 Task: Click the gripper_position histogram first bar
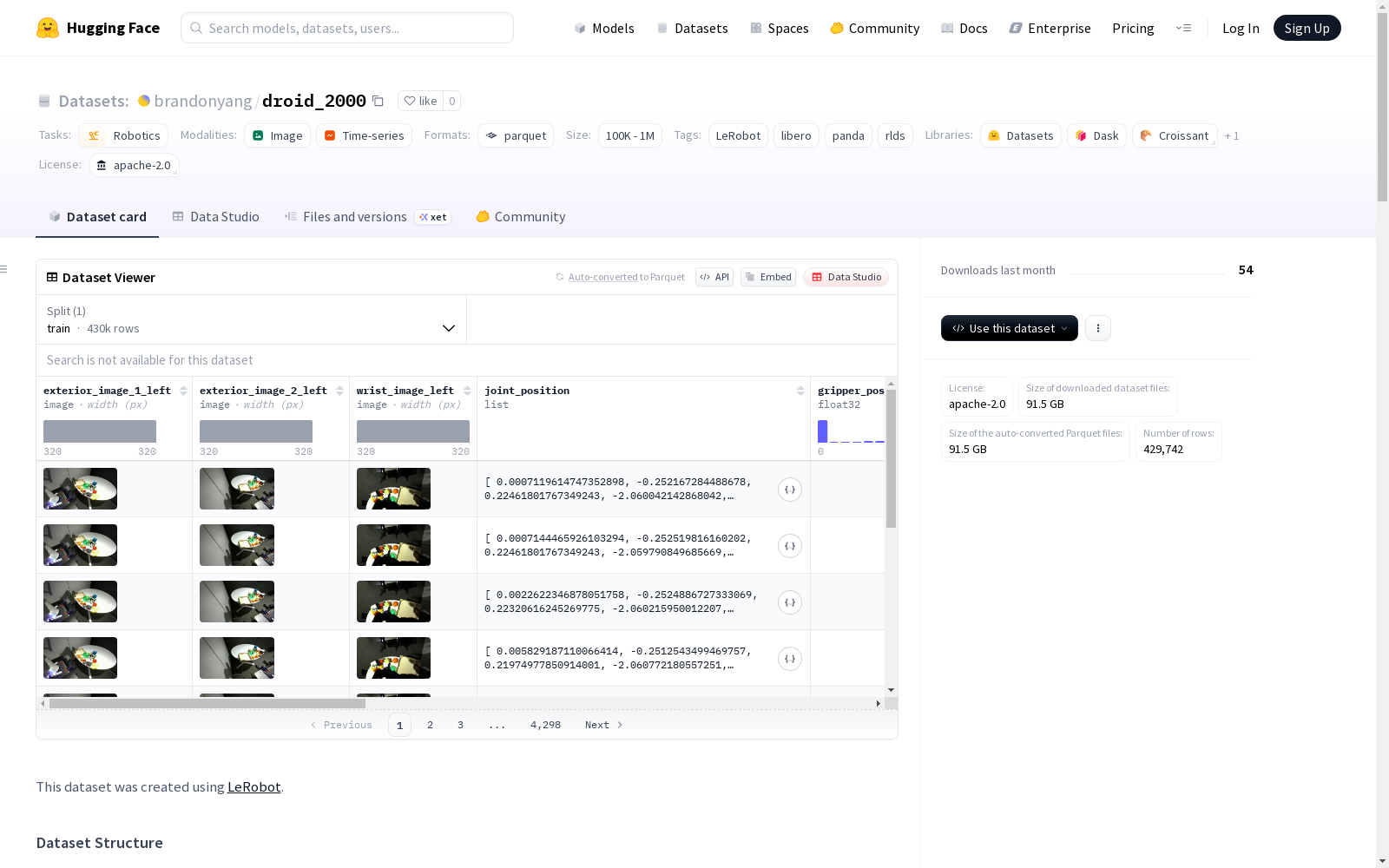point(823,431)
